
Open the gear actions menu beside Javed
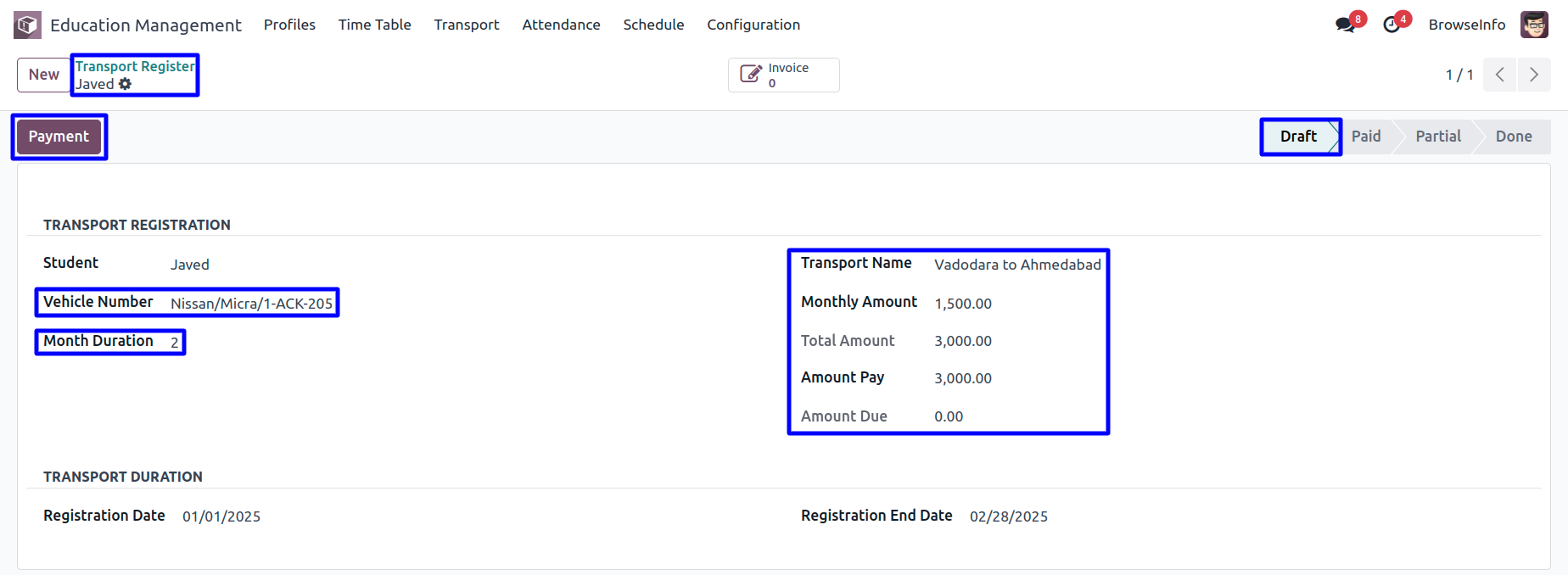pos(126,84)
